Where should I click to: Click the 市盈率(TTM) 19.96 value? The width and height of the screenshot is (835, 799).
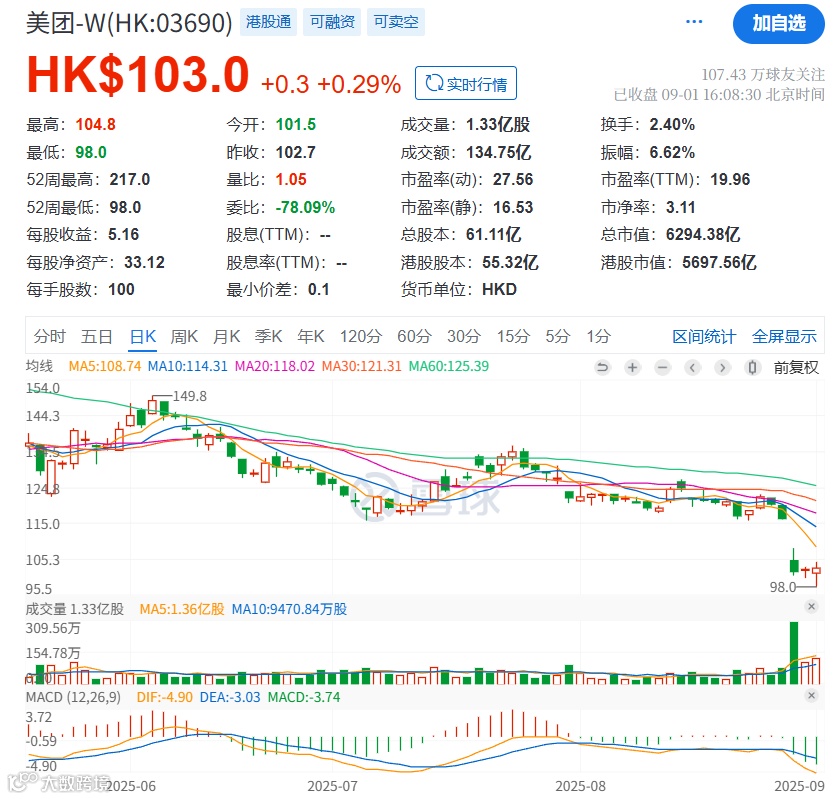click(x=730, y=180)
